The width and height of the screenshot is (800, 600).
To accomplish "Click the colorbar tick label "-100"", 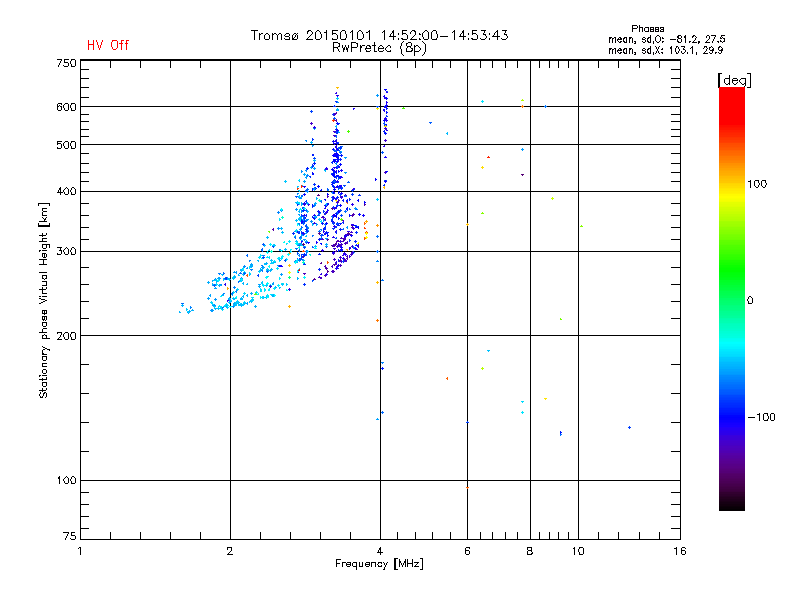I will 761,417.
